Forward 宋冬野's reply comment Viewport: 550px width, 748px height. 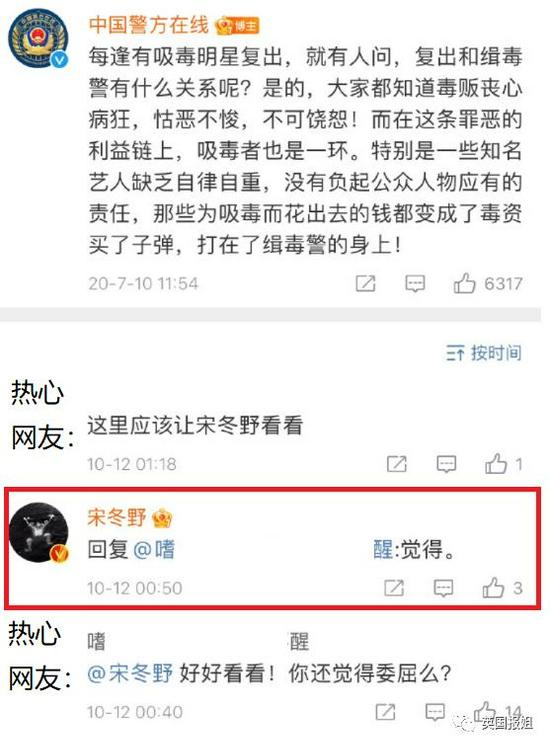coord(394,588)
